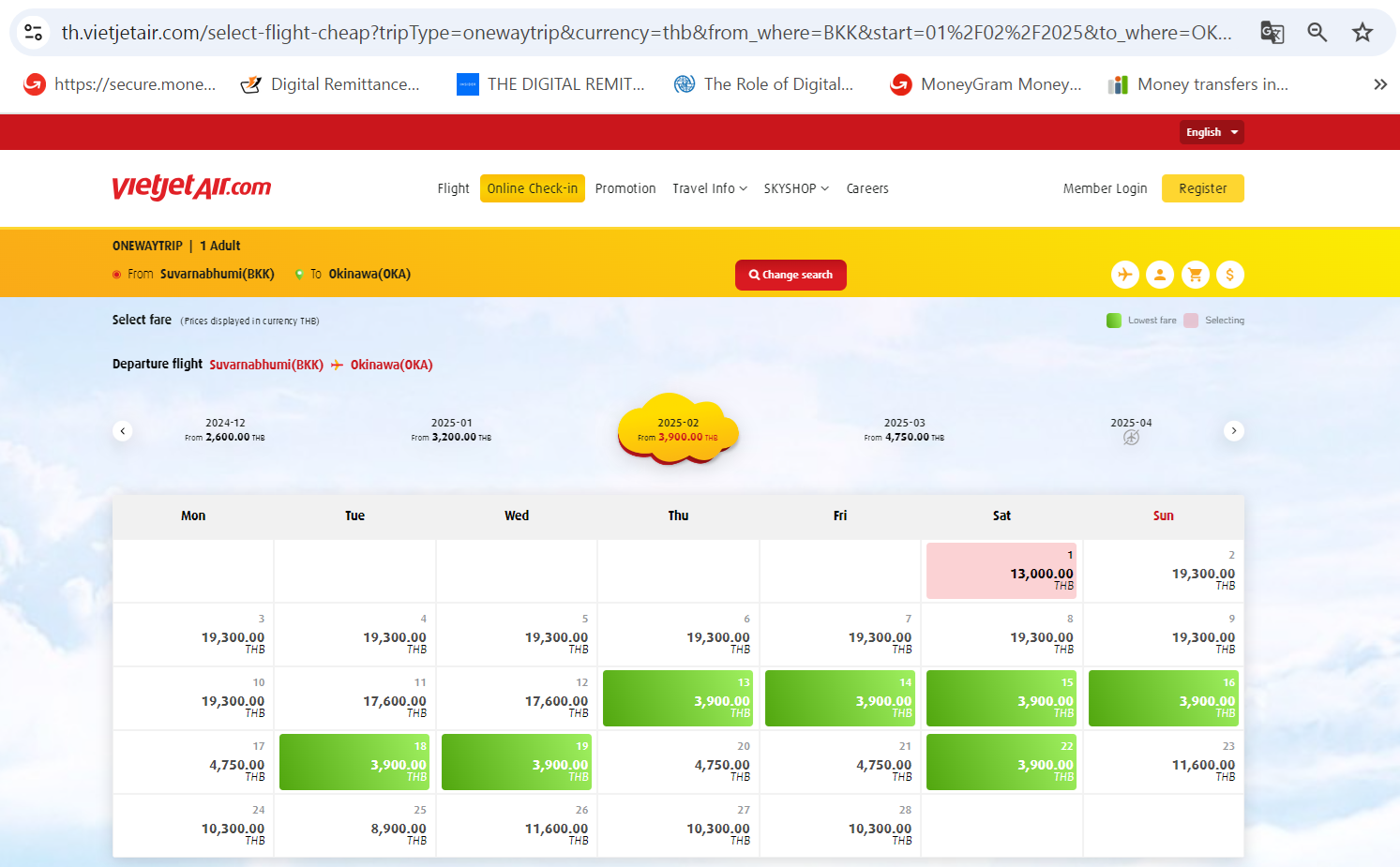The height and width of the screenshot is (867, 1400).
Task: Select the 2025-01 month tab
Action: click(x=451, y=429)
